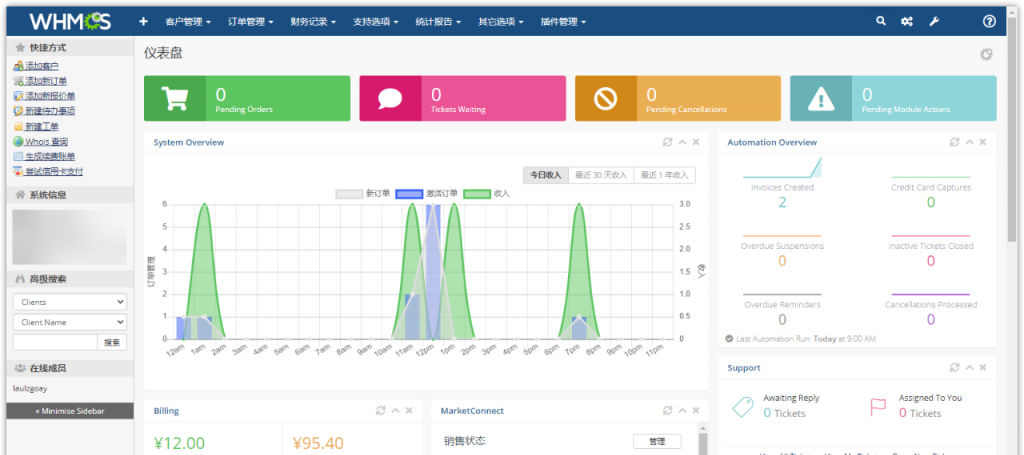The width and height of the screenshot is (1024, 455).
Task: Click the Minimise Sidebar button
Action: [70, 411]
